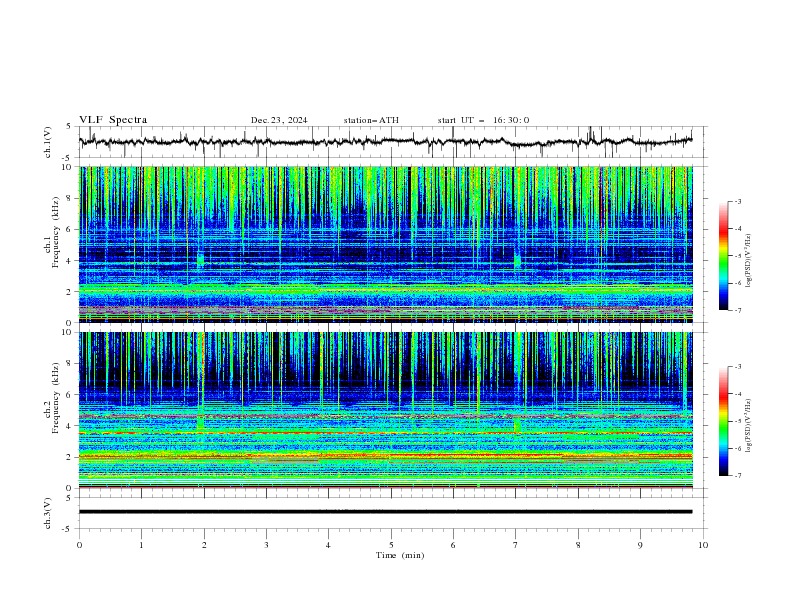This screenshot has height=612, width=792.
Task: Click the ch.2 color scale bar
Action: click(723, 421)
